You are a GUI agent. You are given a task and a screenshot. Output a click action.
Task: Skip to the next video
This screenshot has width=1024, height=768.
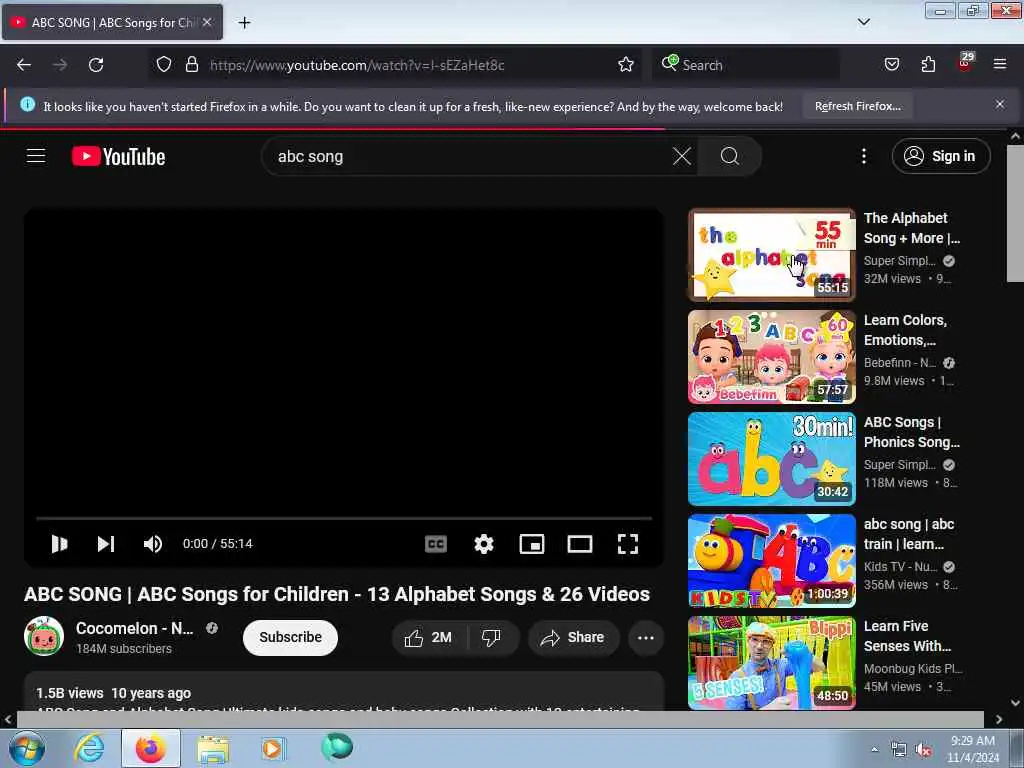click(106, 543)
